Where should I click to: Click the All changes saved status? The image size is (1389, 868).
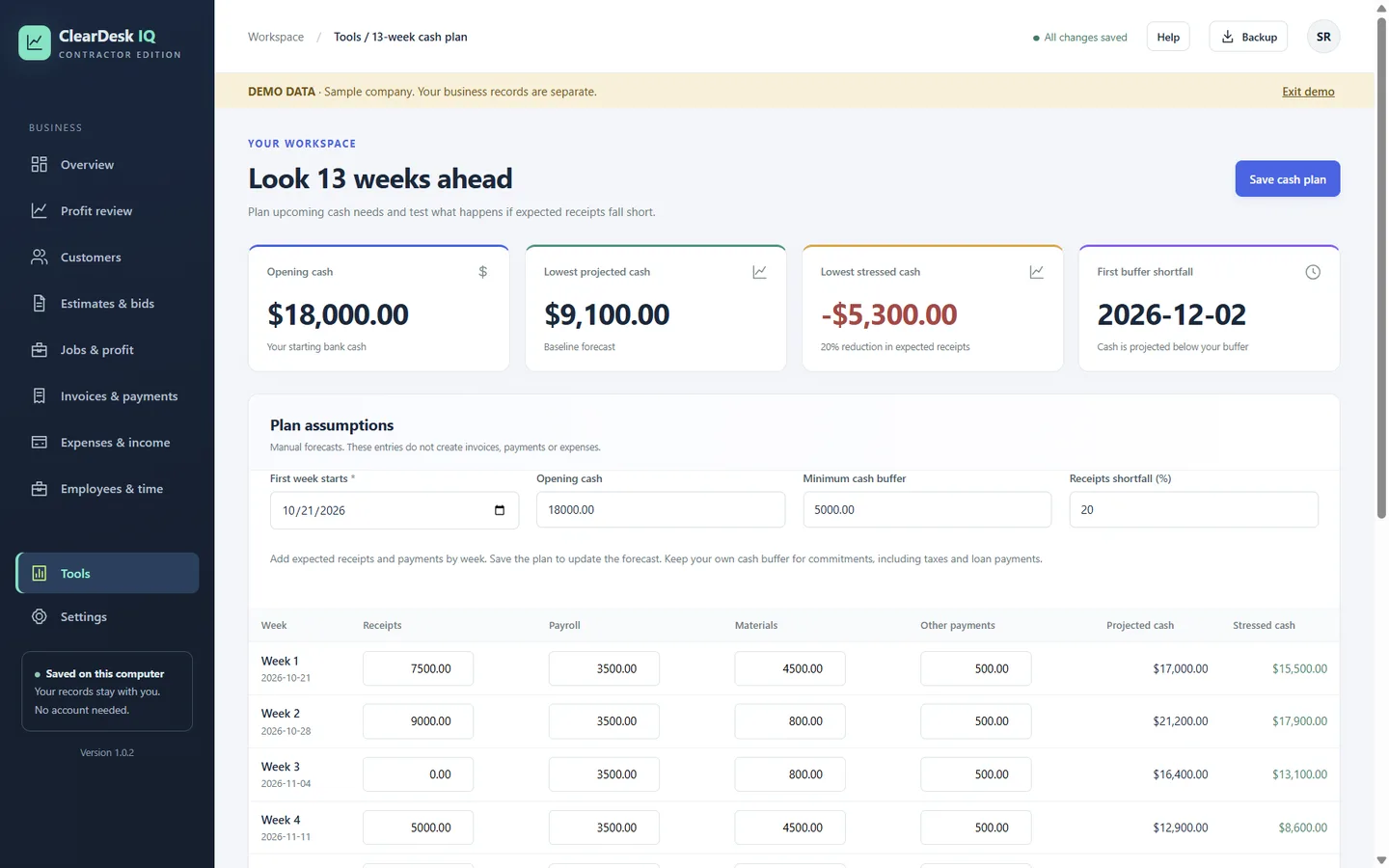[1080, 38]
